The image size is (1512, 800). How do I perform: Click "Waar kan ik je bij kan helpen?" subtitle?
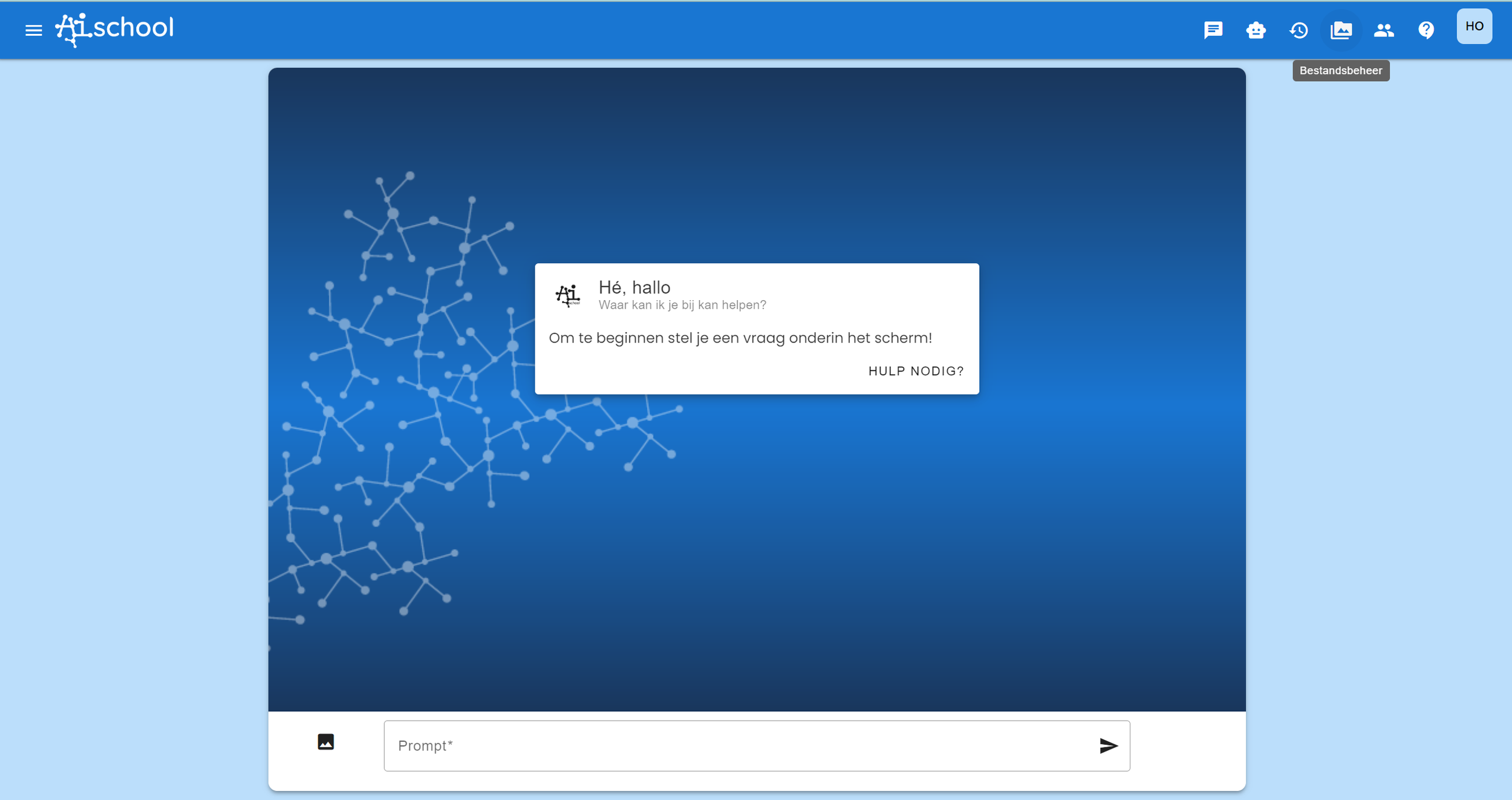click(682, 305)
